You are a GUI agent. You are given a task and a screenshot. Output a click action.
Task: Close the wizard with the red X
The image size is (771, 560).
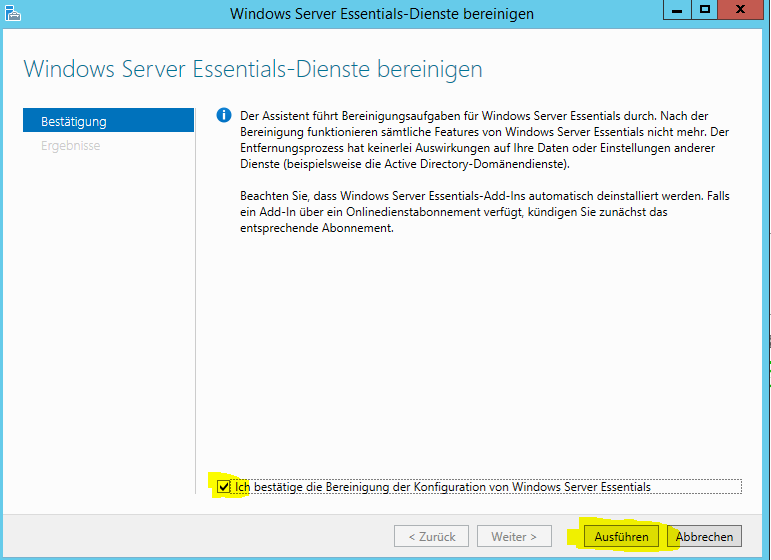(743, 11)
